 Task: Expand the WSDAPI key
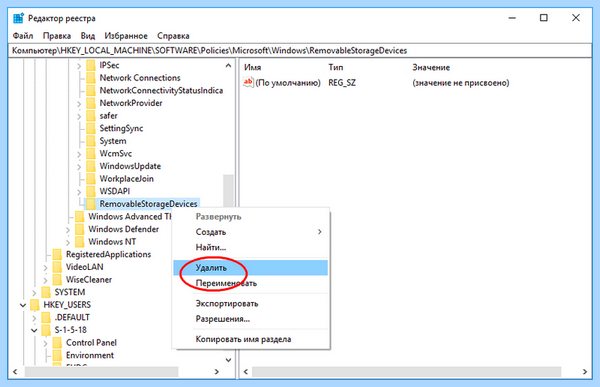79,192
